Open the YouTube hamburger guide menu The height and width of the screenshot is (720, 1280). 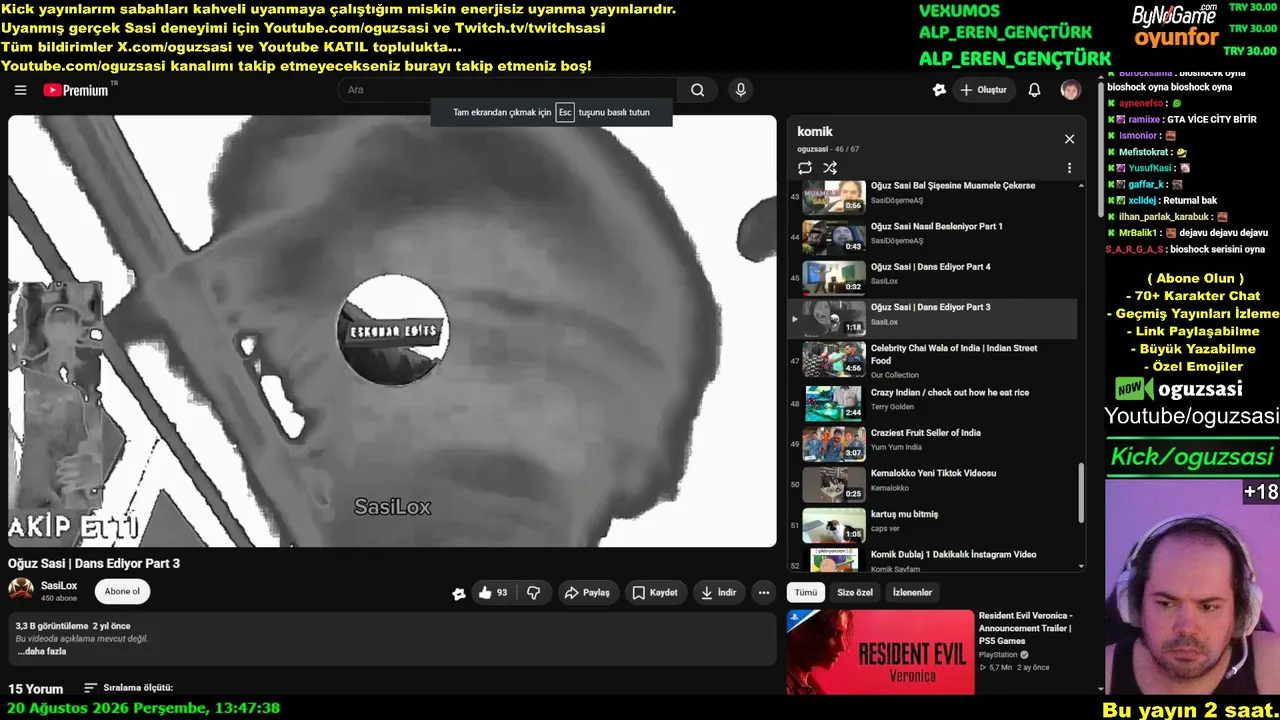[x=20, y=90]
